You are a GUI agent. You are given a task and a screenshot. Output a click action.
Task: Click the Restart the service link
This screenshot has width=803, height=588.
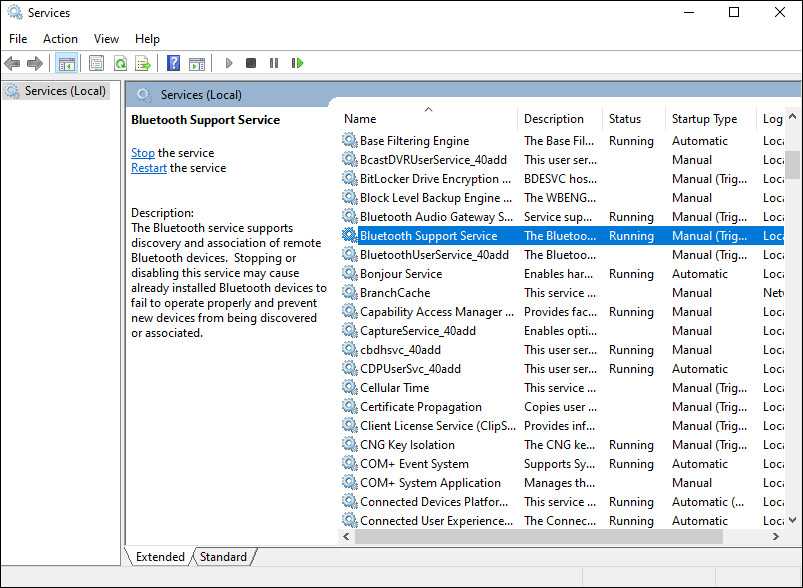pos(149,168)
